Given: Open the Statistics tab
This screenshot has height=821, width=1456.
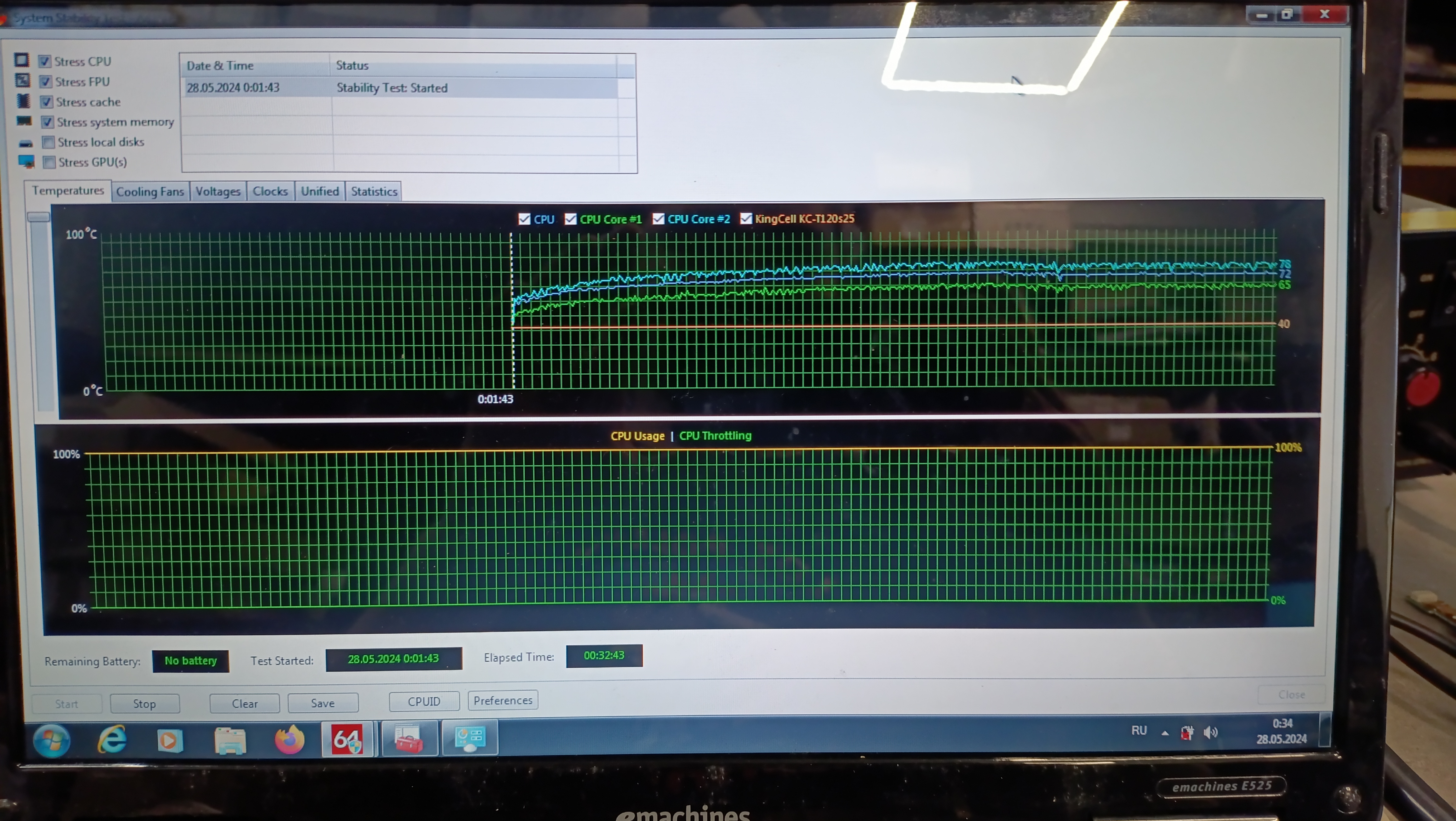Looking at the screenshot, I should click(374, 191).
